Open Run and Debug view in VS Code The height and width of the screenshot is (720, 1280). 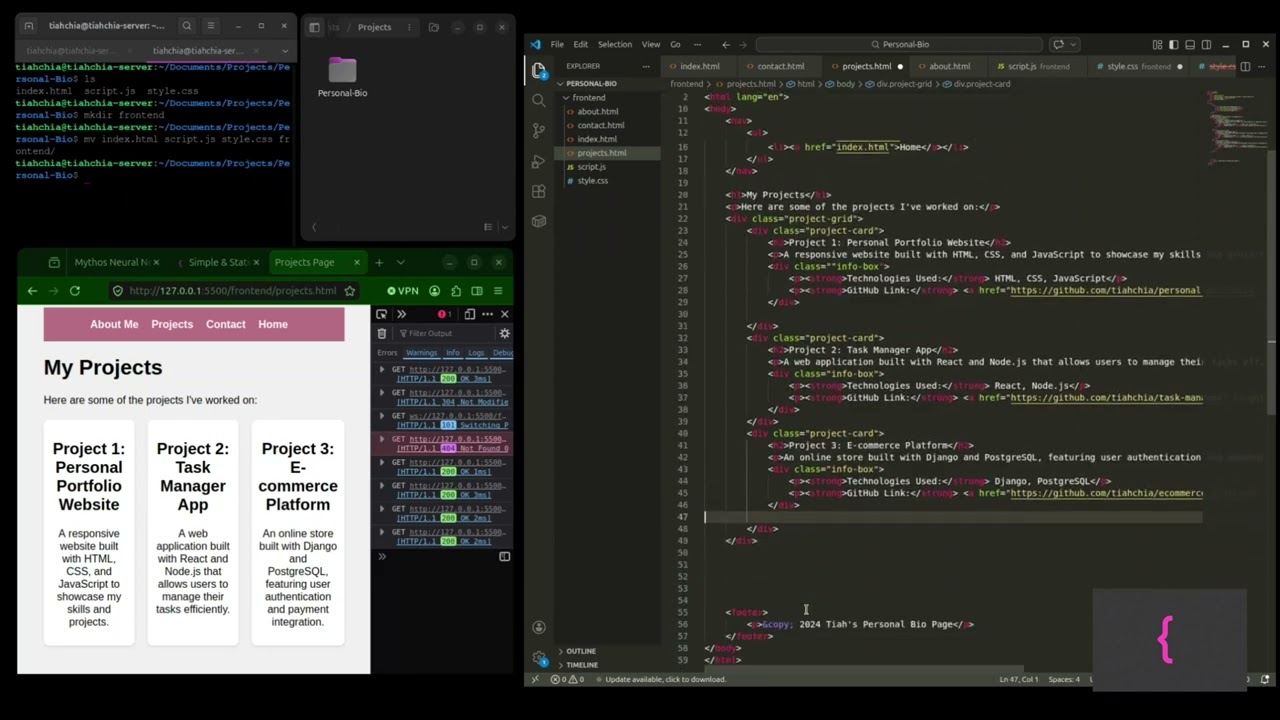click(539, 161)
